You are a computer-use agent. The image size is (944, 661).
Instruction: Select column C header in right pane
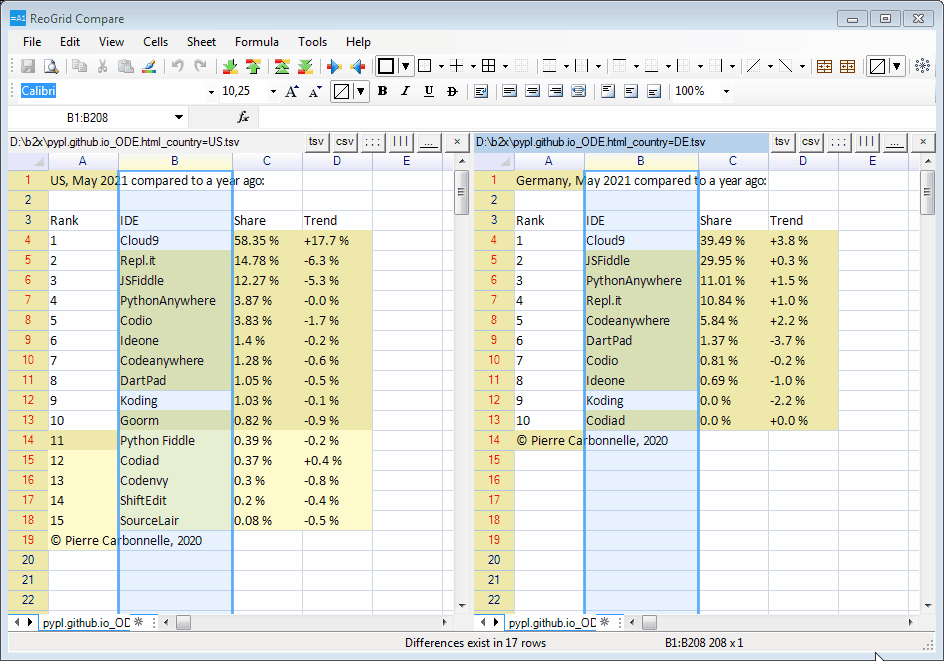[x=733, y=161]
